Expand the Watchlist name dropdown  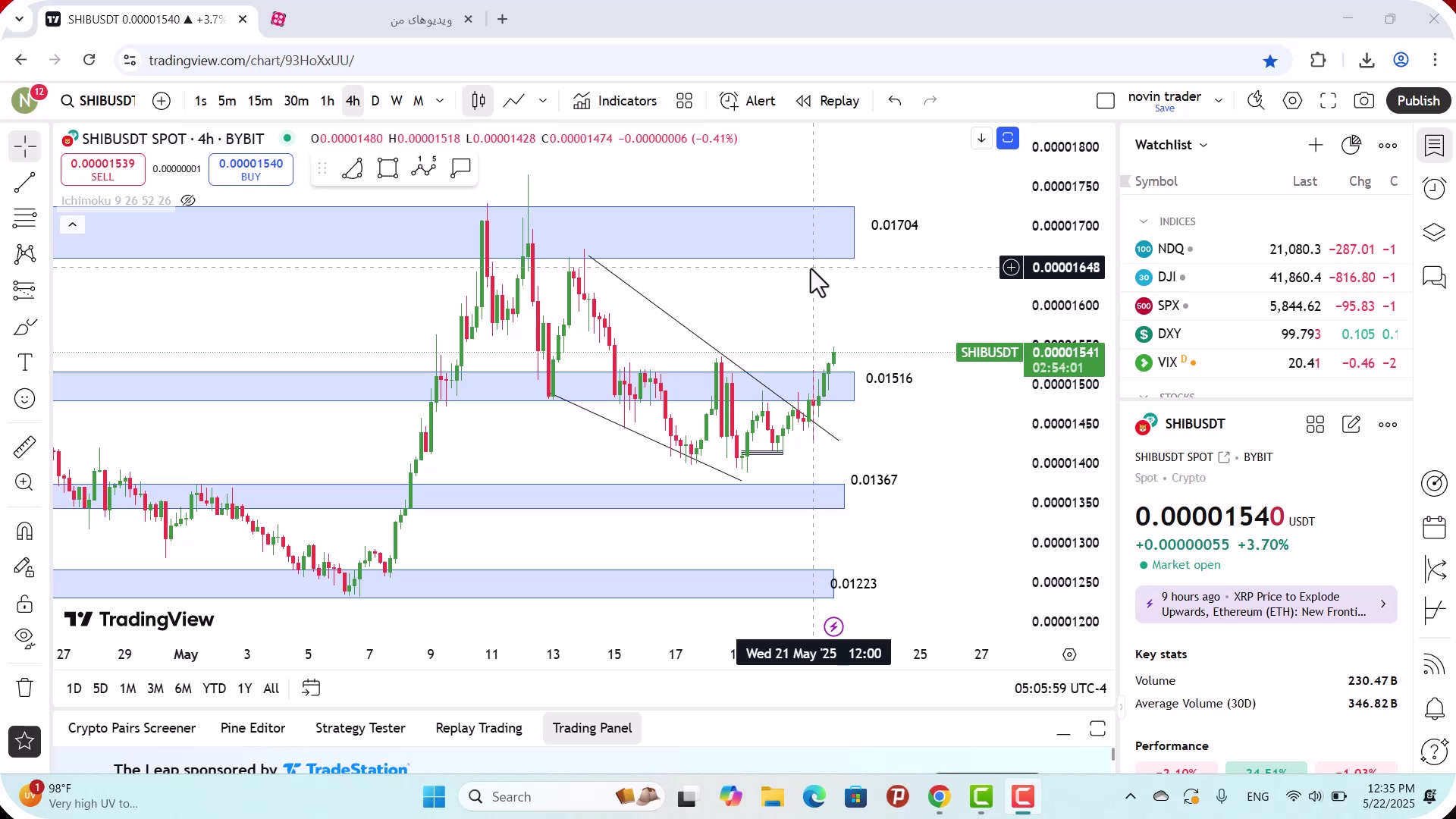pos(1171,145)
